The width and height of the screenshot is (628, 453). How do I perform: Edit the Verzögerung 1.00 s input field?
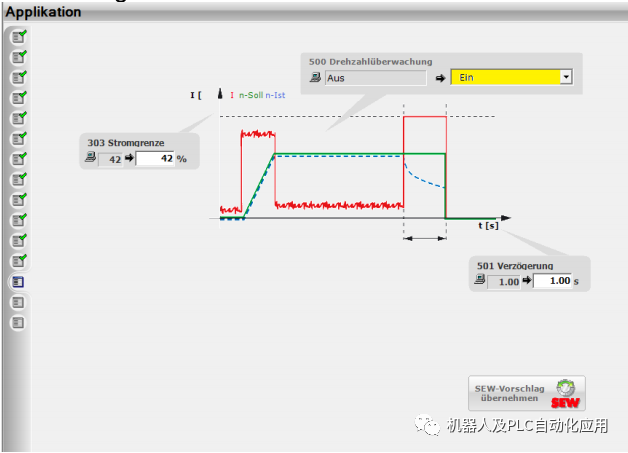(552, 281)
